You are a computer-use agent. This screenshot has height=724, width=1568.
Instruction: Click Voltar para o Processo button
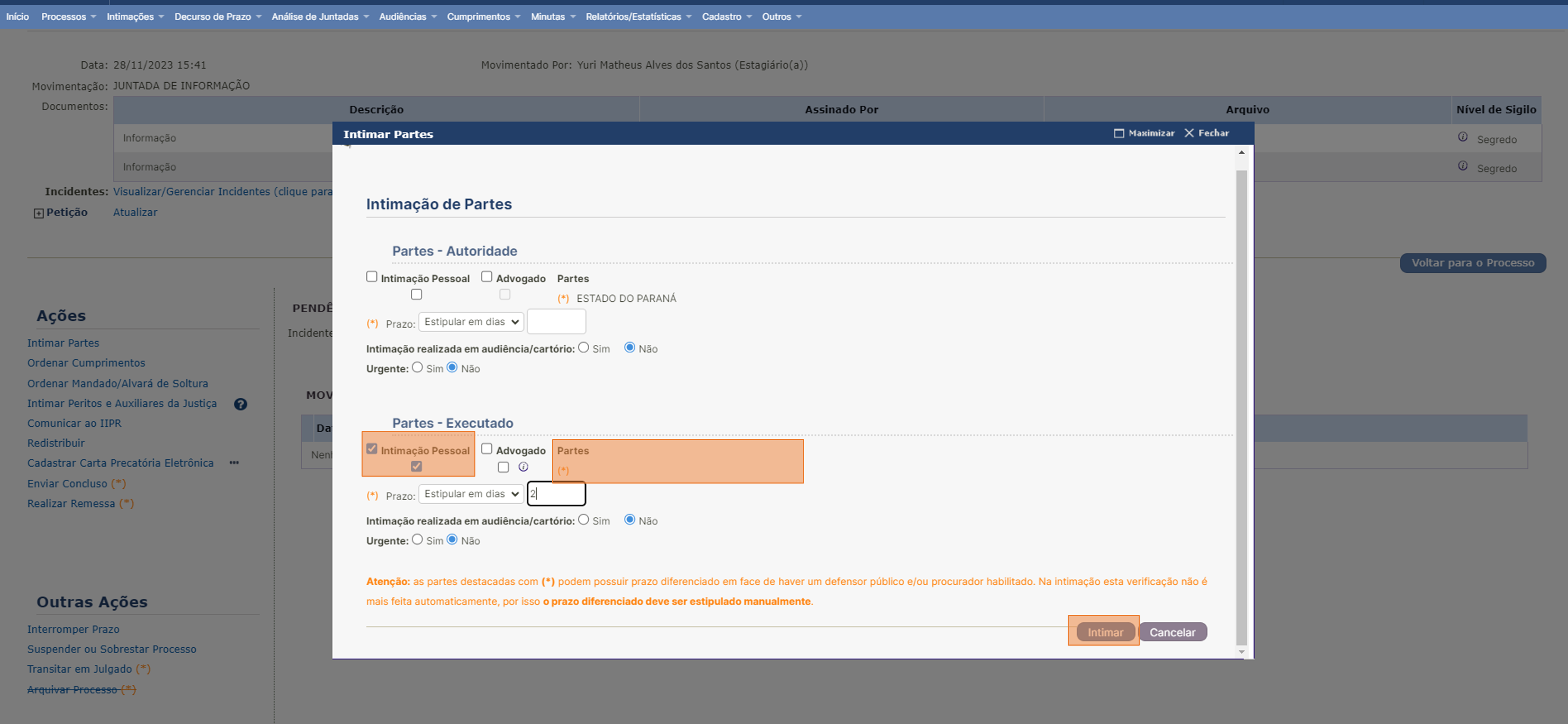tap(1473, 263)
